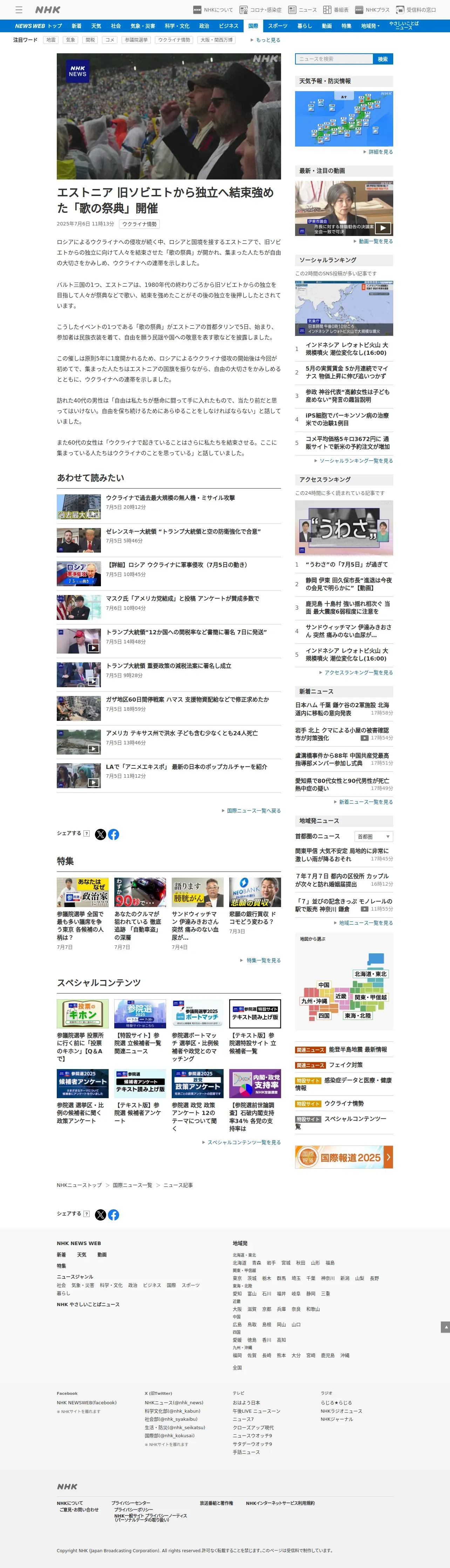Select 社会 navigation tab
Image resolution: width=450 pixels, height=1568 pixels.
click(x=116, y=26)
